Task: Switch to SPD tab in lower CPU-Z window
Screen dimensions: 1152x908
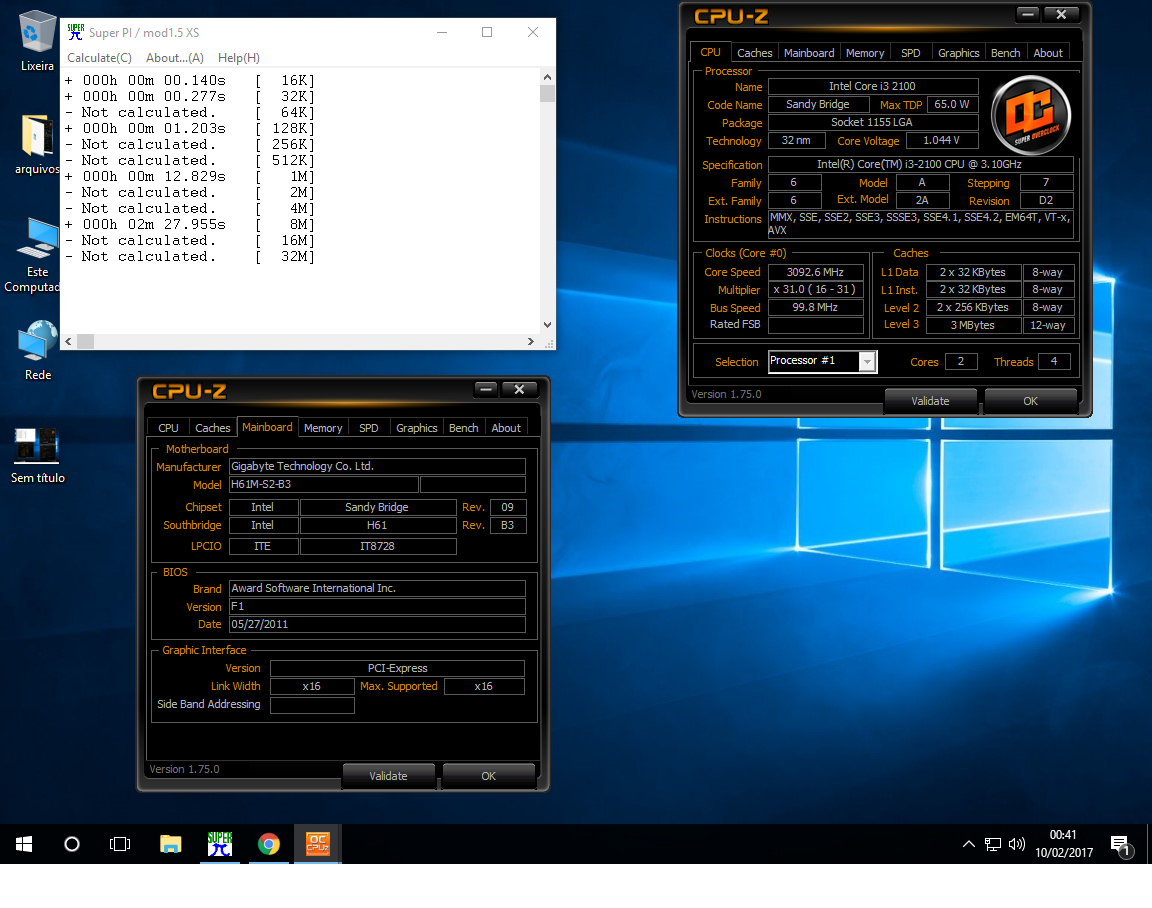Action: coord(369,428)
